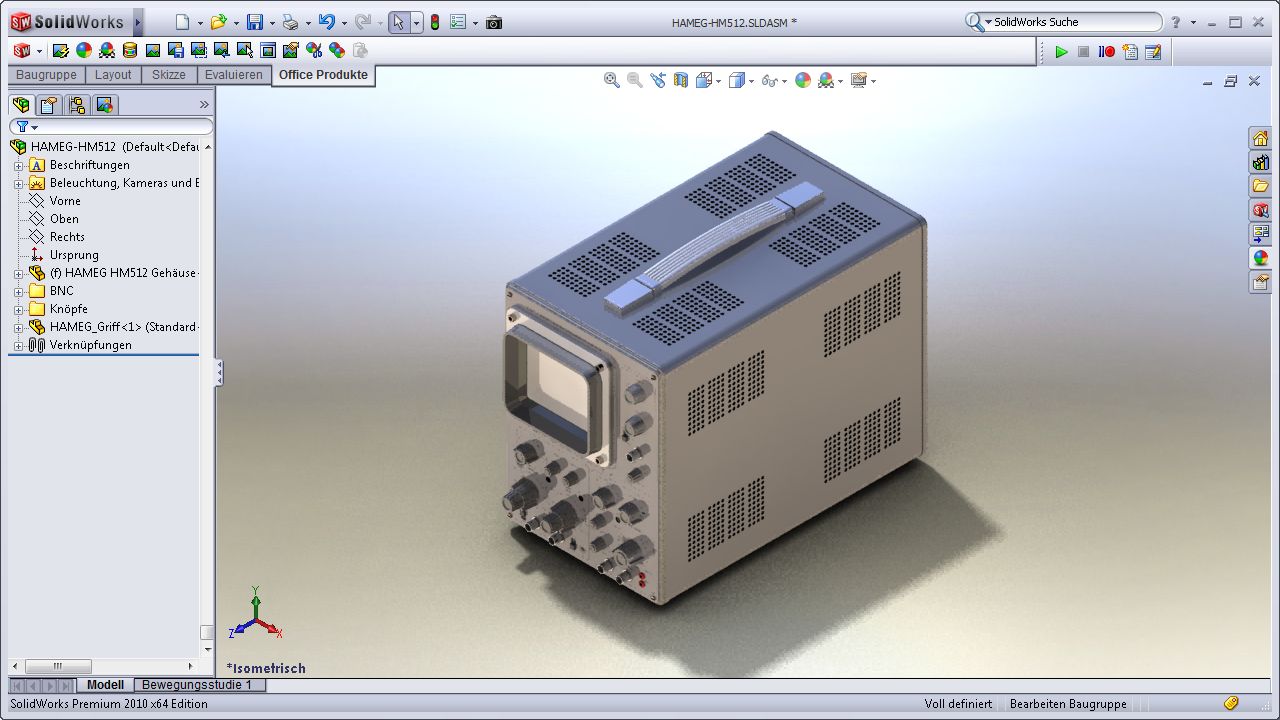Image resolution: width=1280 pixels, height=720 pixels.
Task: Click the feature tree filter field
Action: (x=111, y=127)
